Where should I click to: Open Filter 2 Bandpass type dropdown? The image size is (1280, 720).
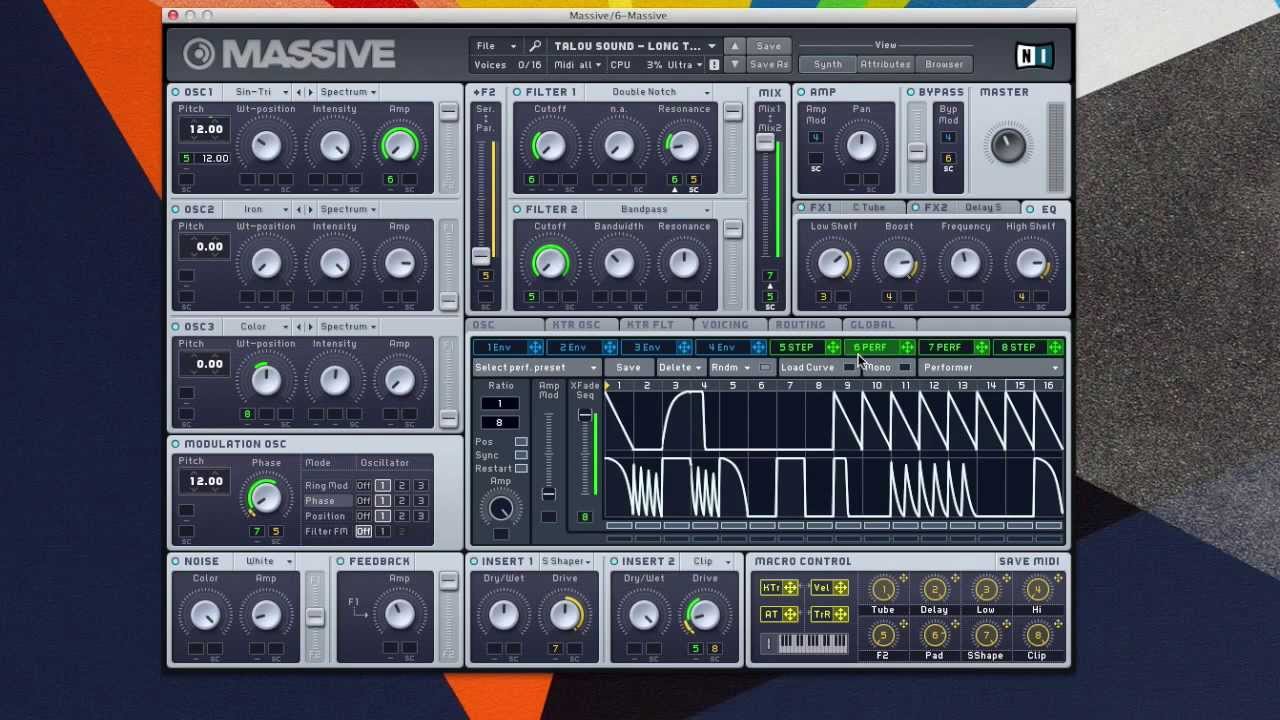650,209
